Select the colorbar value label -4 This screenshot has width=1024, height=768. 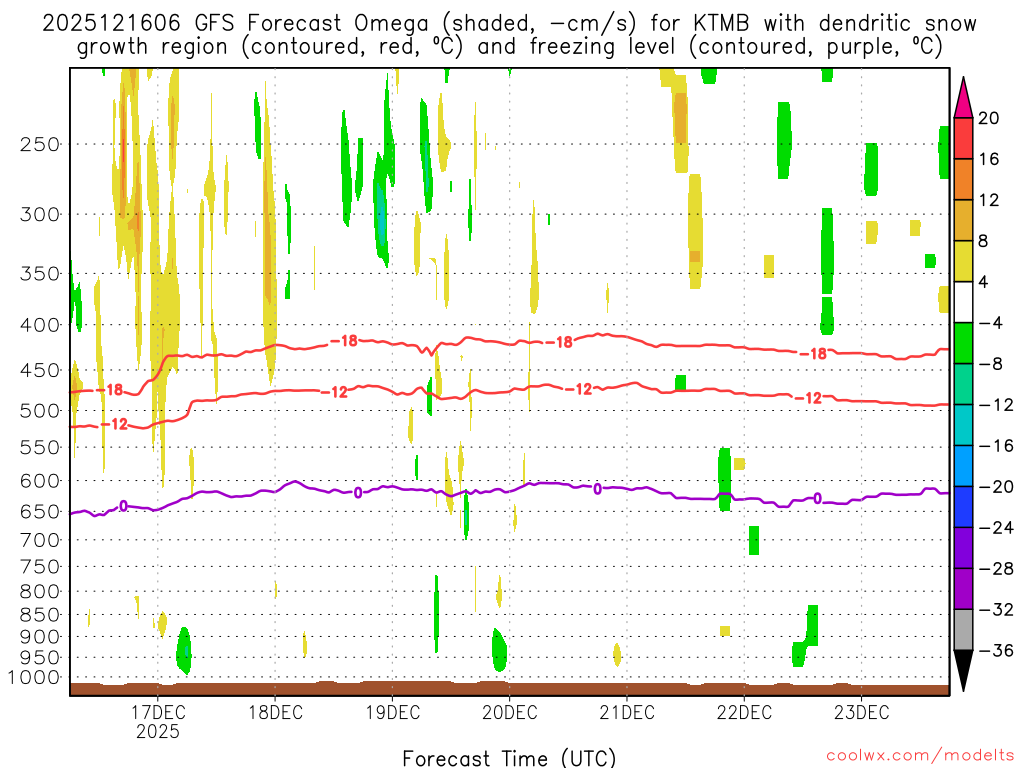(x=991, y=323)
